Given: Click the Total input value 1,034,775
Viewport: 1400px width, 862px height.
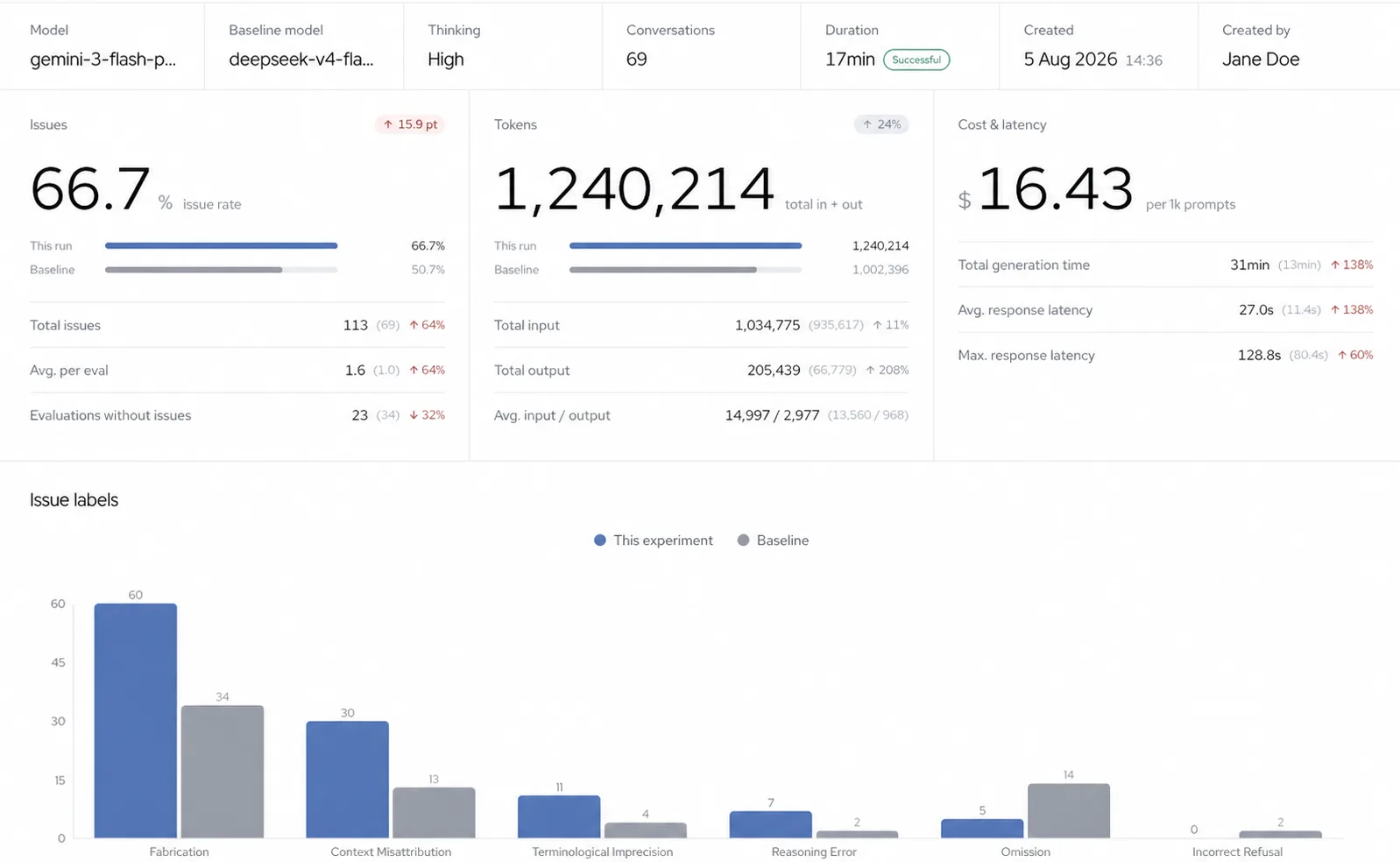Looking at the screenshot, I should [x=767, y=325].
